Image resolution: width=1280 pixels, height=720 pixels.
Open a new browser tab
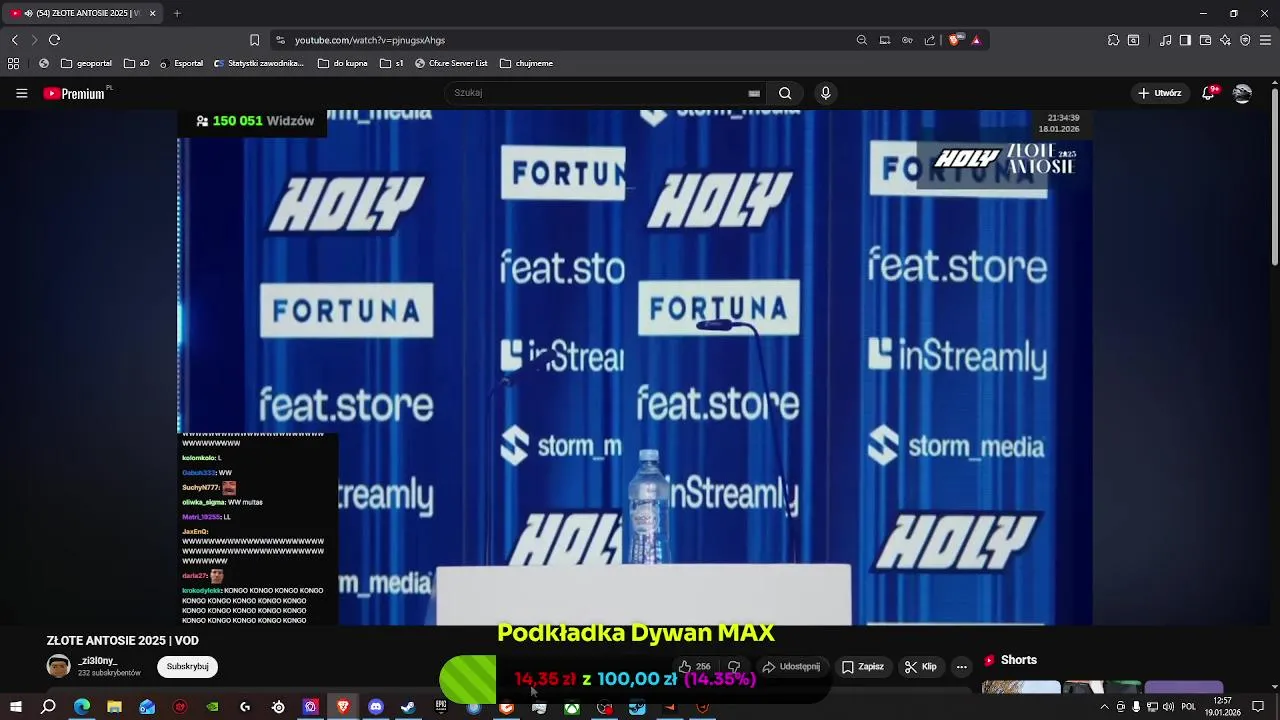coord(177,13)
